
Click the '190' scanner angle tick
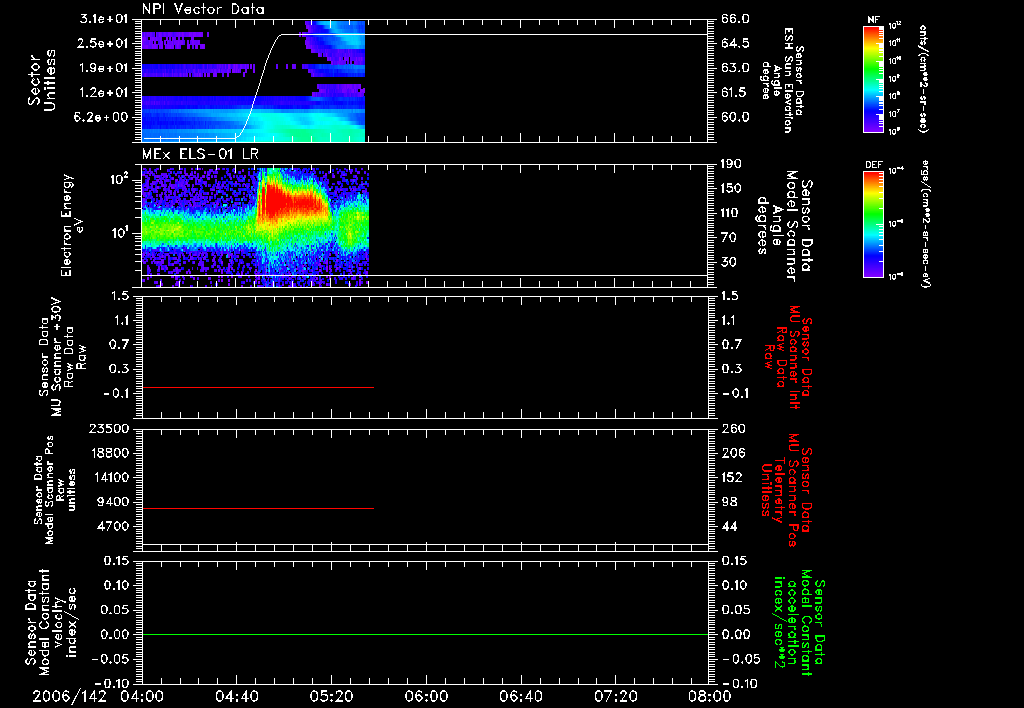[731, 164]
